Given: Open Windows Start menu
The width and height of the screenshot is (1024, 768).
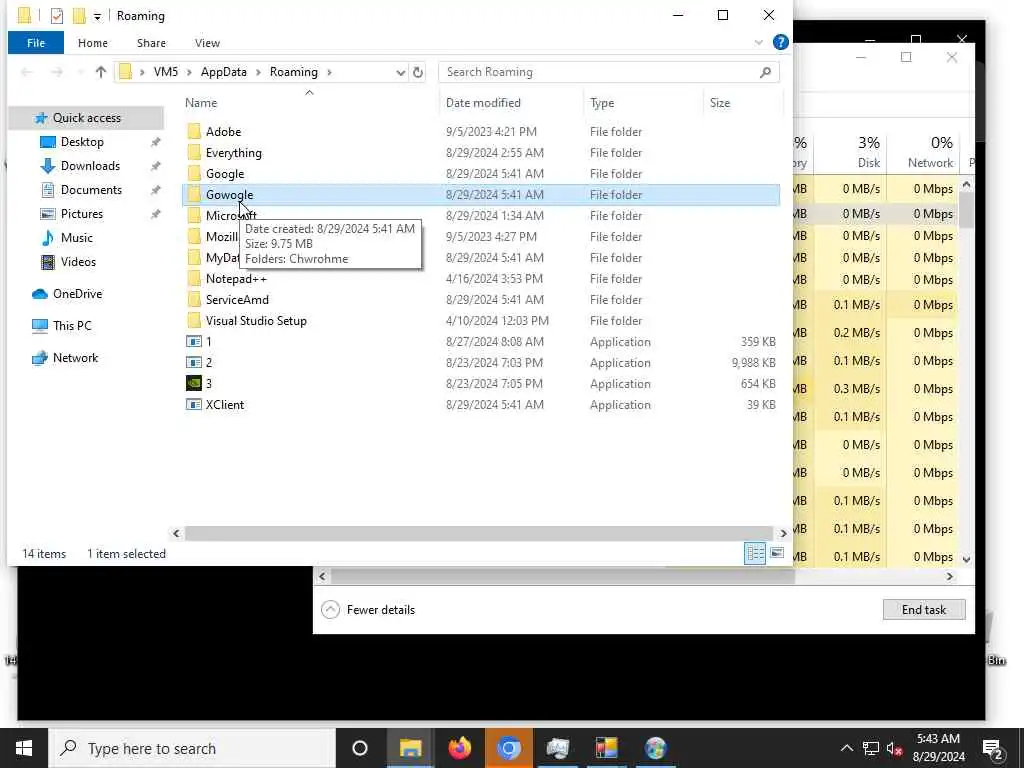Looking at the screenshot, I should click(24, 748).
